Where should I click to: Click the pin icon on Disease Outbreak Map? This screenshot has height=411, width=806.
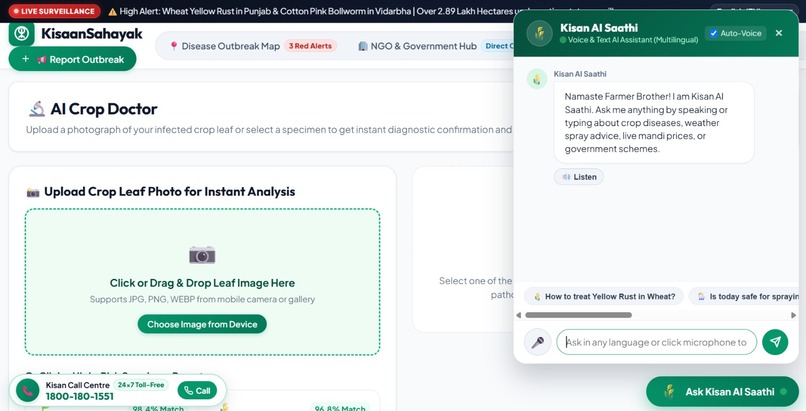click(x=174, y=46)
